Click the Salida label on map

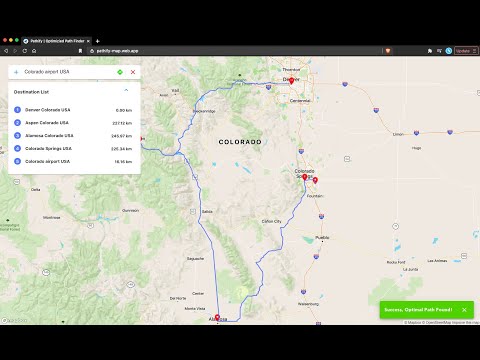tap(207, 211)
